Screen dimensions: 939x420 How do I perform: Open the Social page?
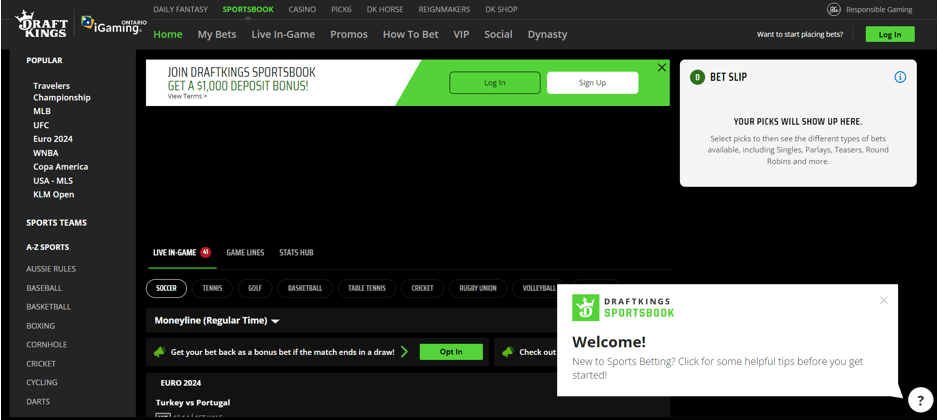pos(498,34)
